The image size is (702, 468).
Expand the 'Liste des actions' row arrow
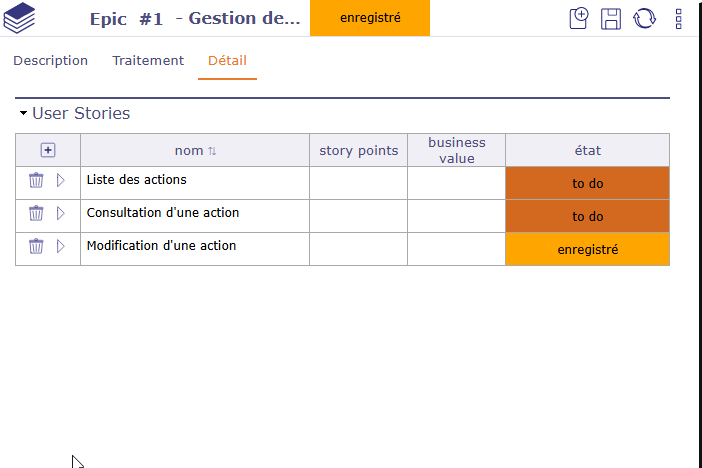(x=60, y=181)
